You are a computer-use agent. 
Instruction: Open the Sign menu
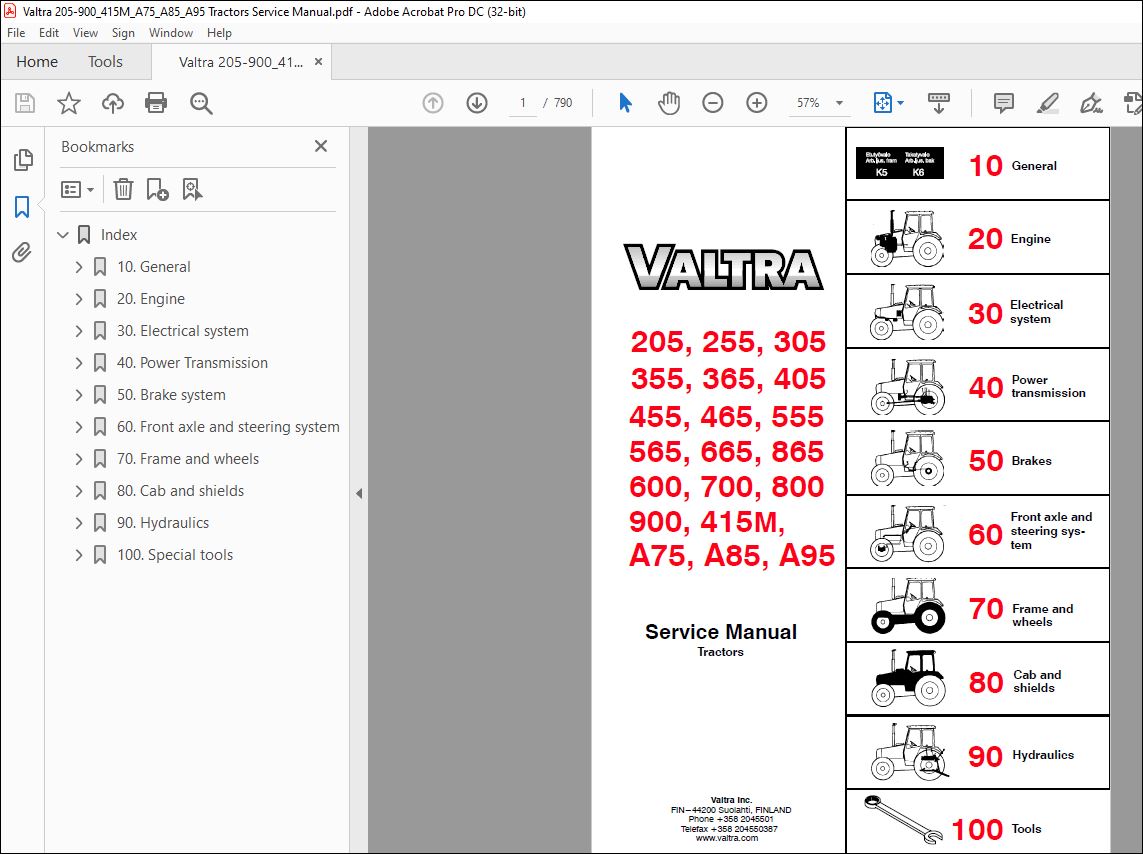point(123,33)
